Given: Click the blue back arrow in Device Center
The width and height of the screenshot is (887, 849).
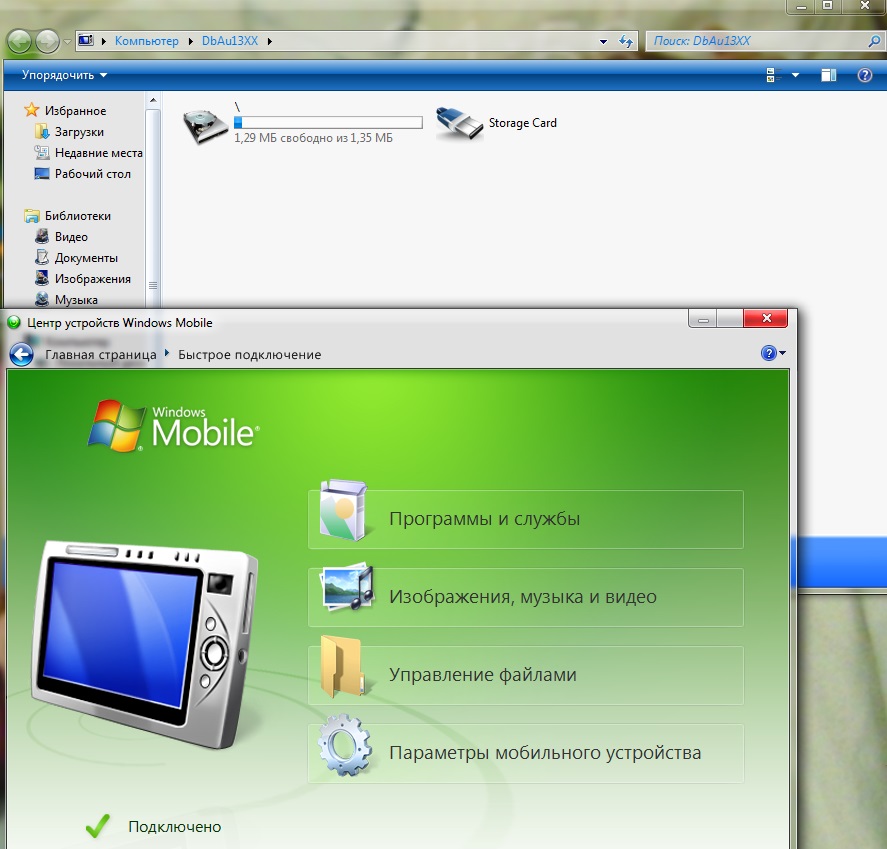Looking at the screenshot, I should pos(21,355).
